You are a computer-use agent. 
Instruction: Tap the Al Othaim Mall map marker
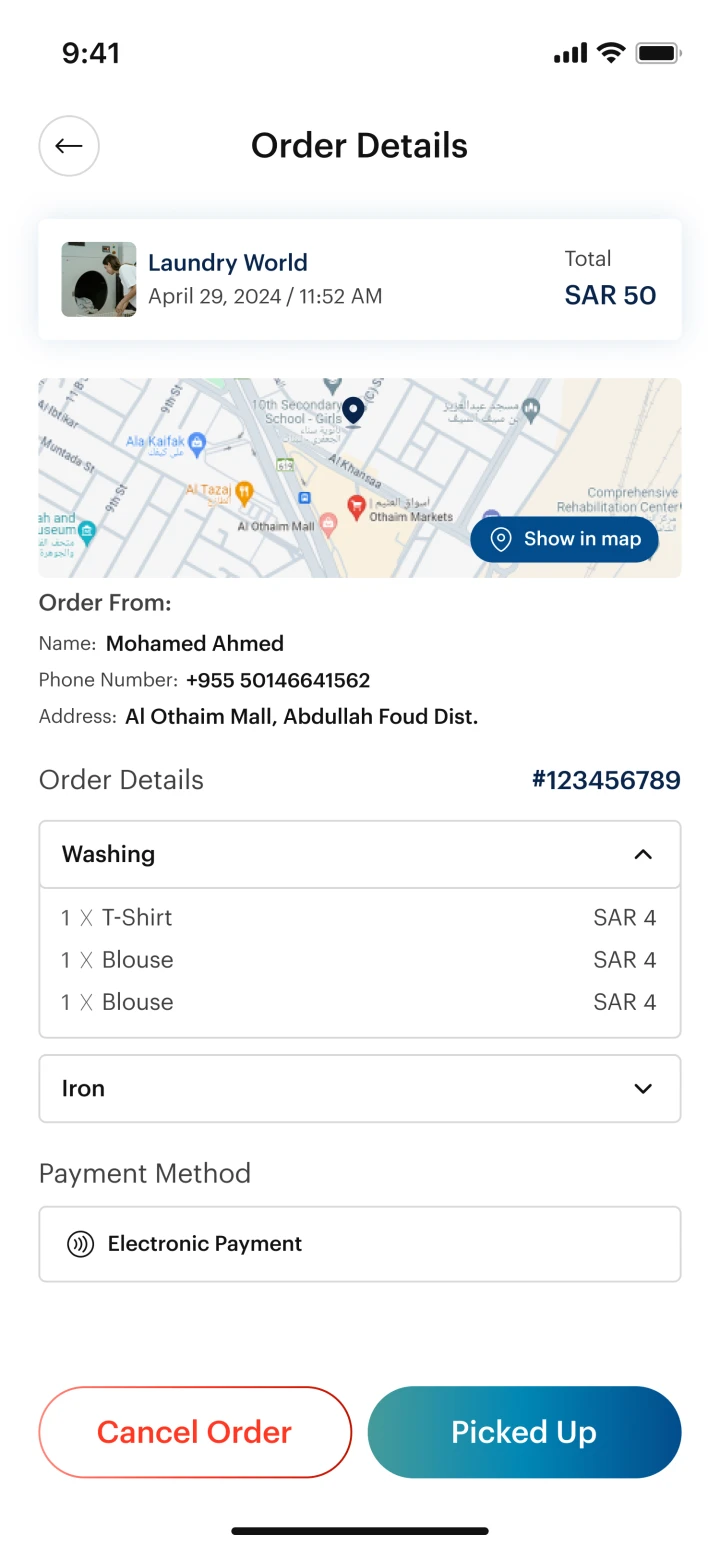tap(328, 524)
